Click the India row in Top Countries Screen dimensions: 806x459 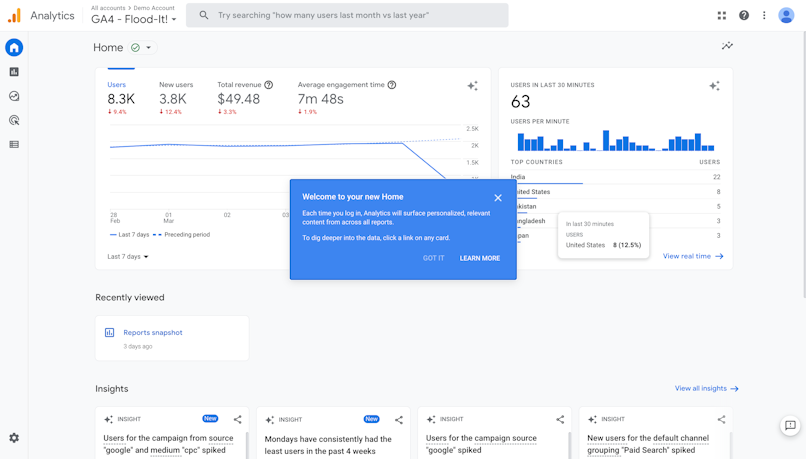click(615, 177)
